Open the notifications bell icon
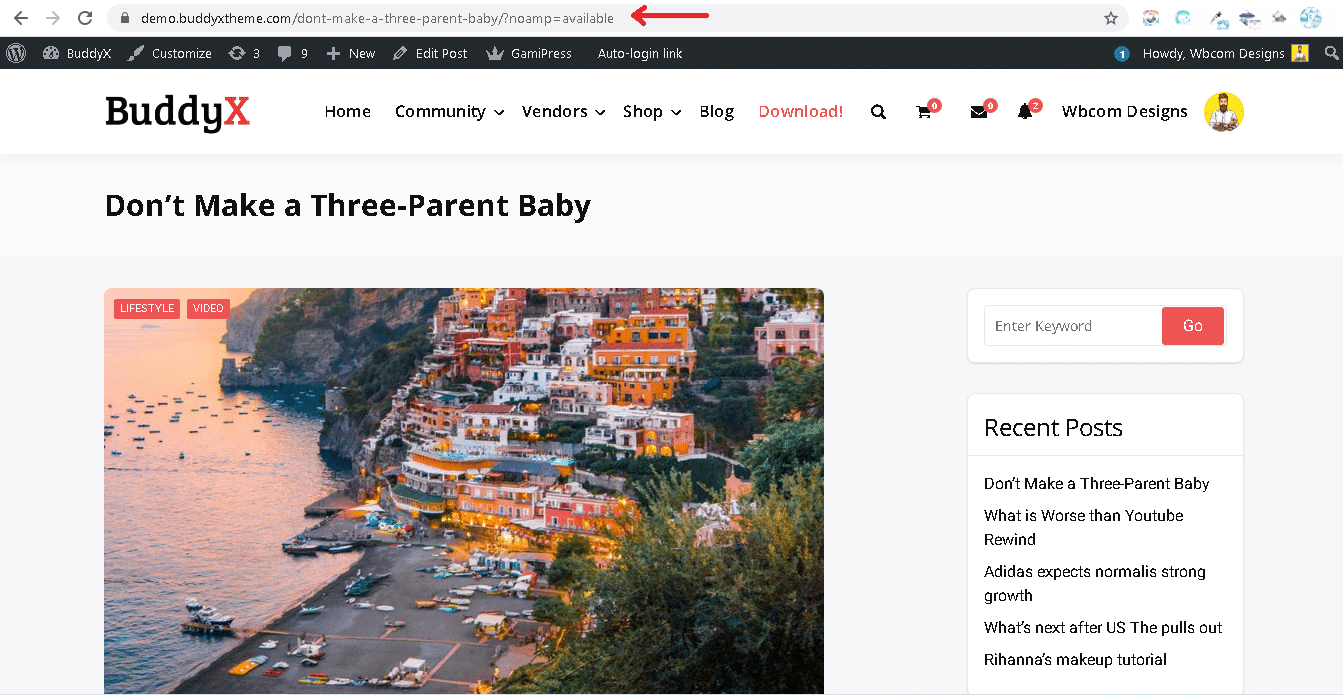Viewport: 1343px width, 695px height. click(x=1025, y=112)
